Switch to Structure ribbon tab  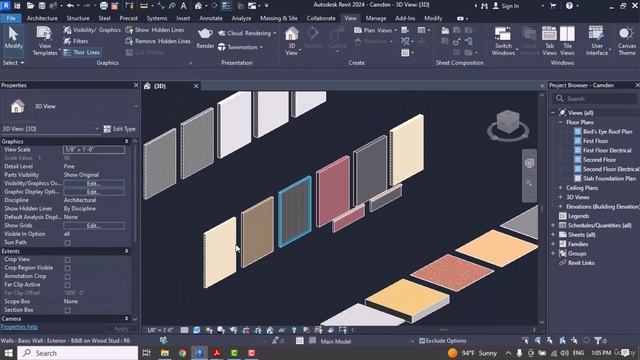tap(78, 18)
